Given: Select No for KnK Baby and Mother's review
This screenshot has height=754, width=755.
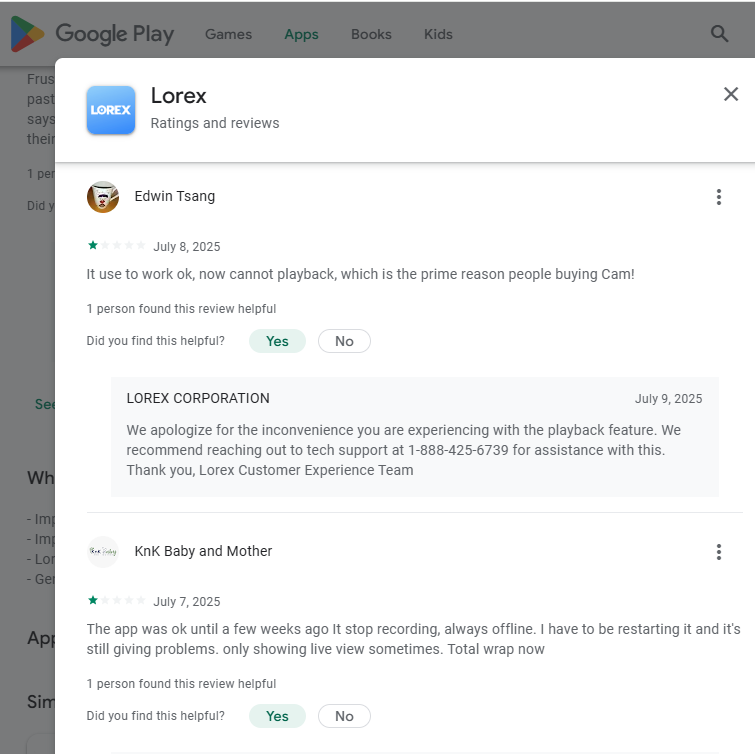Looking at the screenshot, I should [344, 716].
